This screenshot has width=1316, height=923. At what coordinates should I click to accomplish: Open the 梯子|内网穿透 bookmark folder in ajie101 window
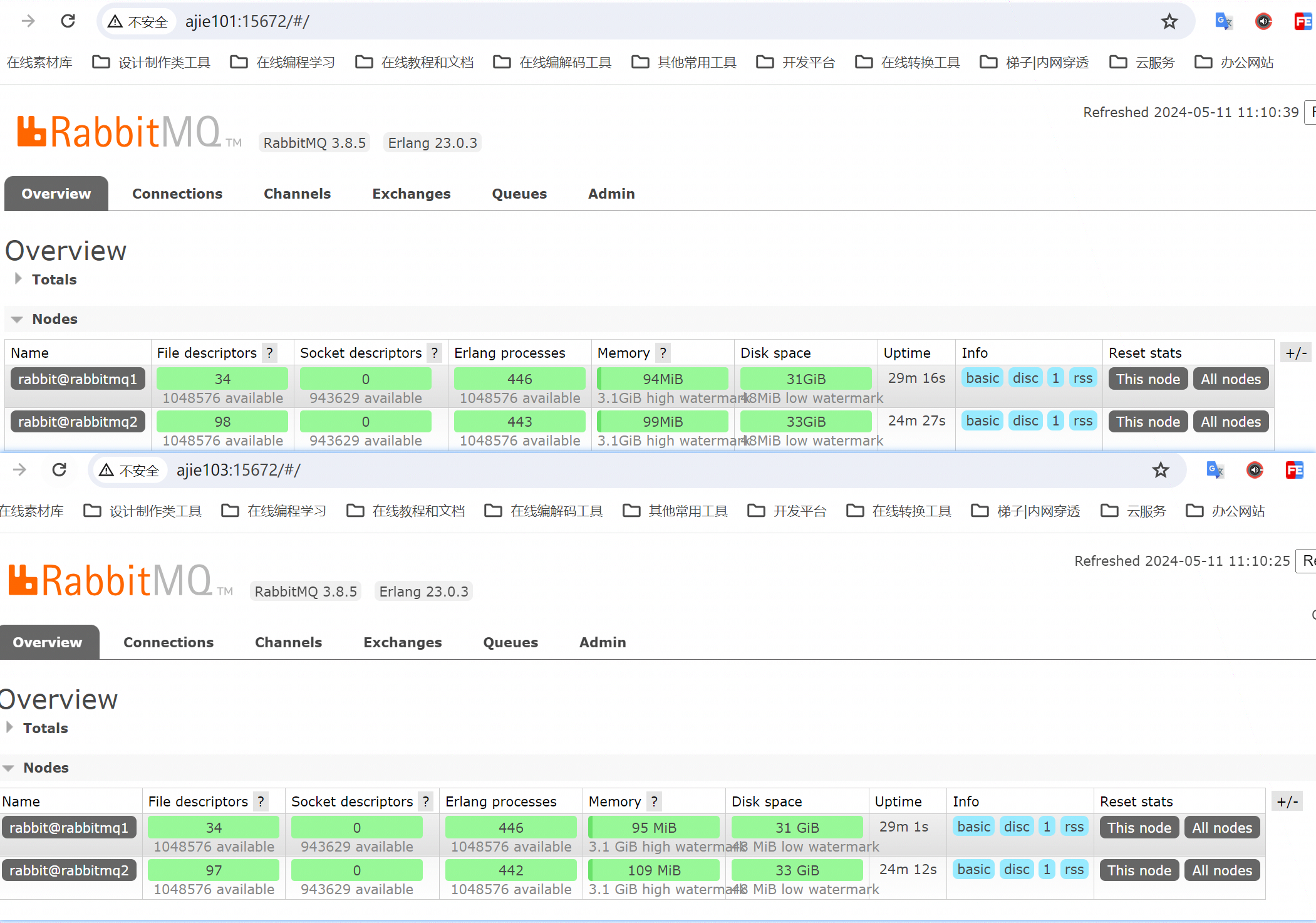click(x=1035, y=62)
